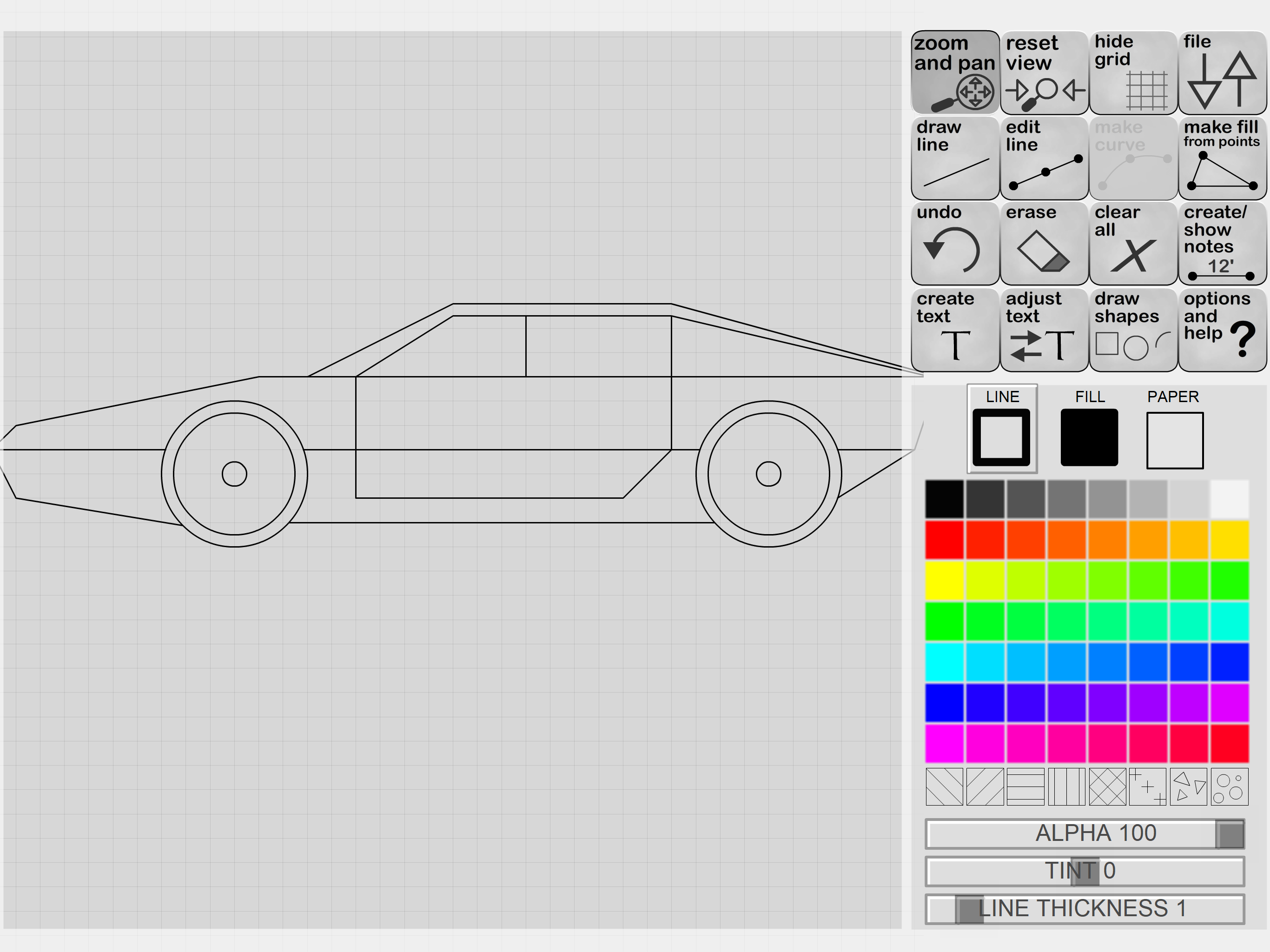
Task: Select the draw line tool
Action: 955,158
